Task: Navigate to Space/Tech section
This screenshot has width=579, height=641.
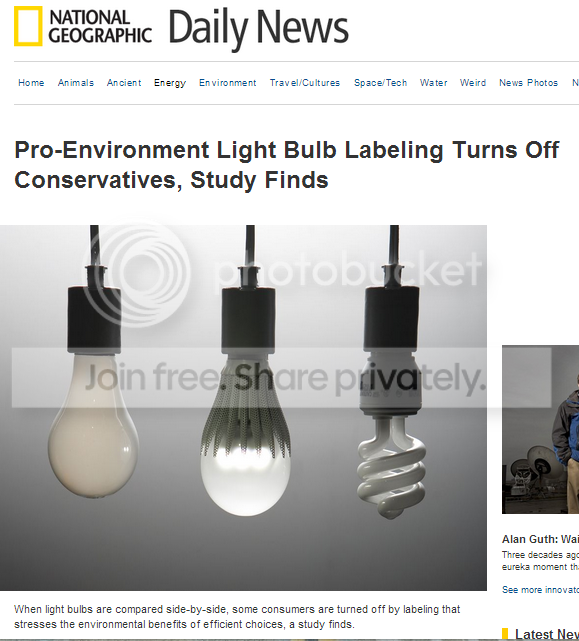Action: point(380,83)
